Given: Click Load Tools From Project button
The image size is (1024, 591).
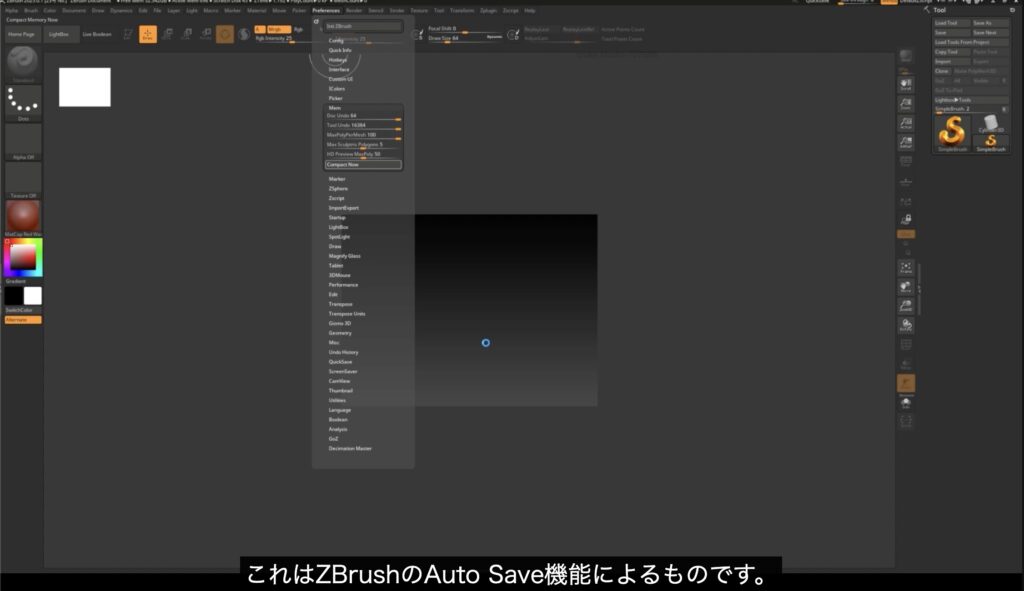Looking at the screenshot, I should [x=971, y=42].
